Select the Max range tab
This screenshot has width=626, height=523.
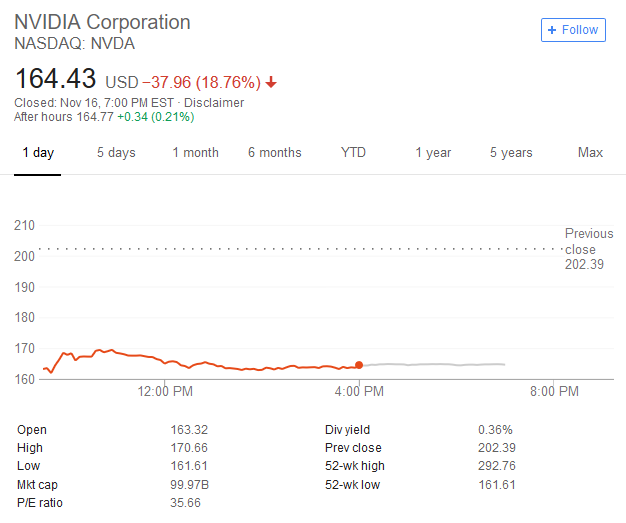coord(590,153)
